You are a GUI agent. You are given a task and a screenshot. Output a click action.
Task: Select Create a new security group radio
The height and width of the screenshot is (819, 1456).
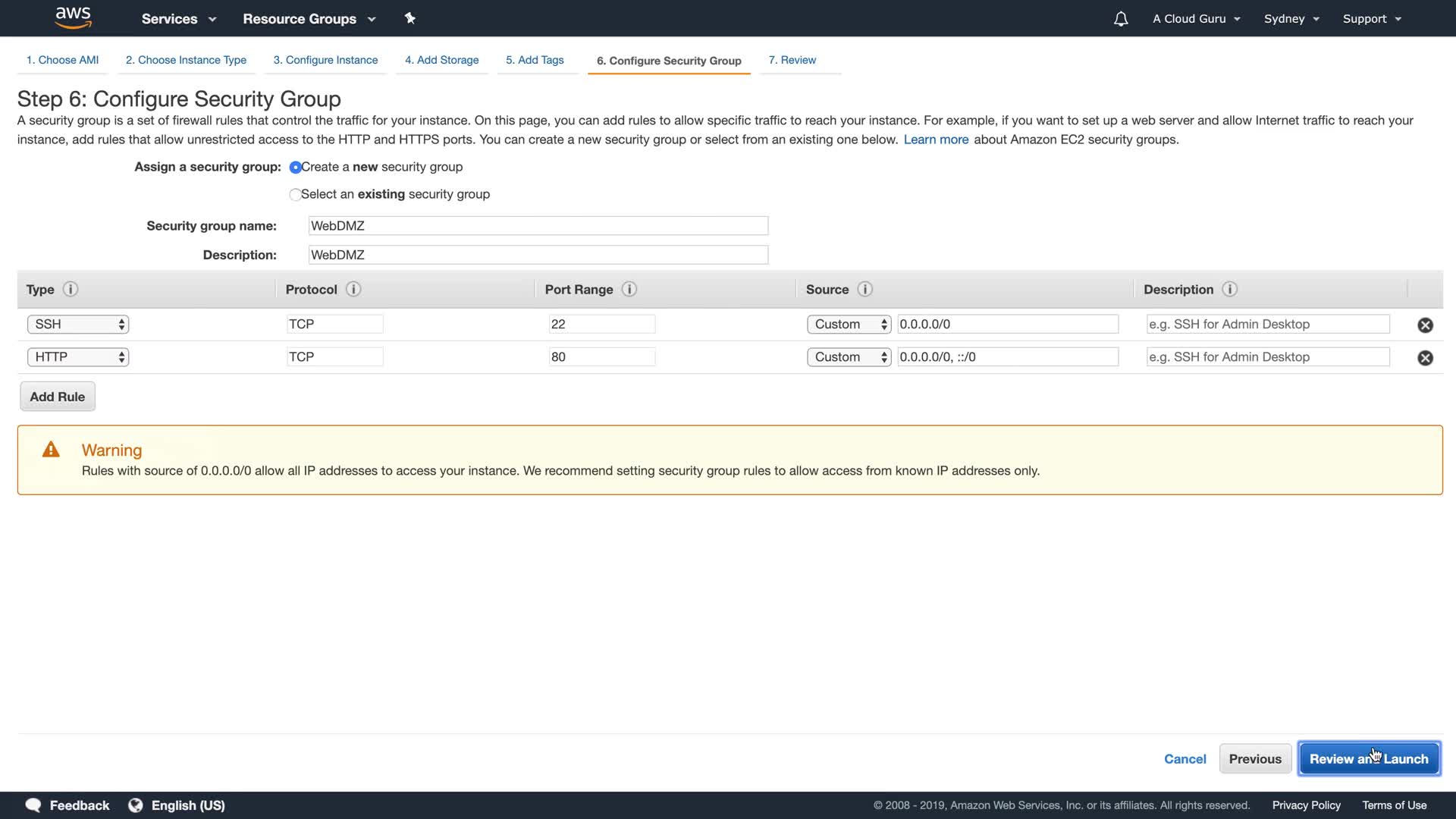(296, 168)
